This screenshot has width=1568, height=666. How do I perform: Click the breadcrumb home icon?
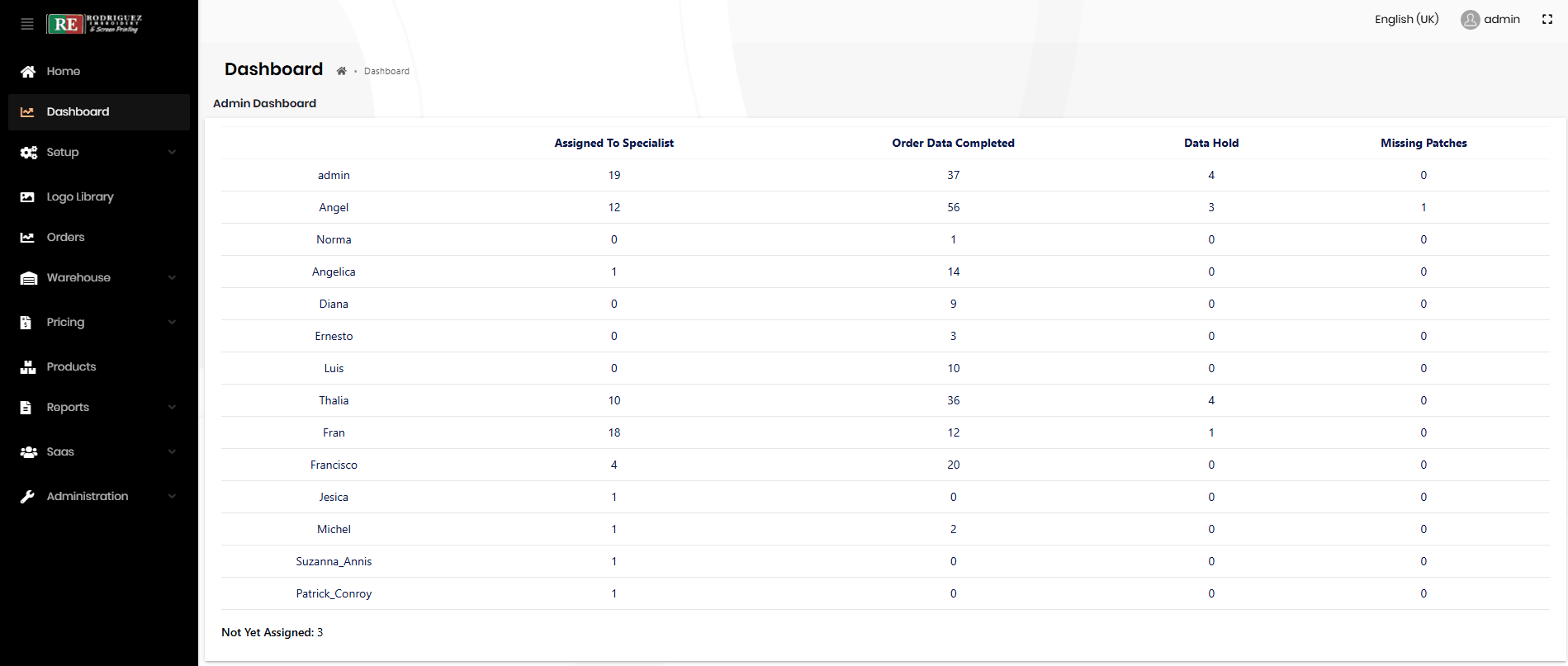341,71
